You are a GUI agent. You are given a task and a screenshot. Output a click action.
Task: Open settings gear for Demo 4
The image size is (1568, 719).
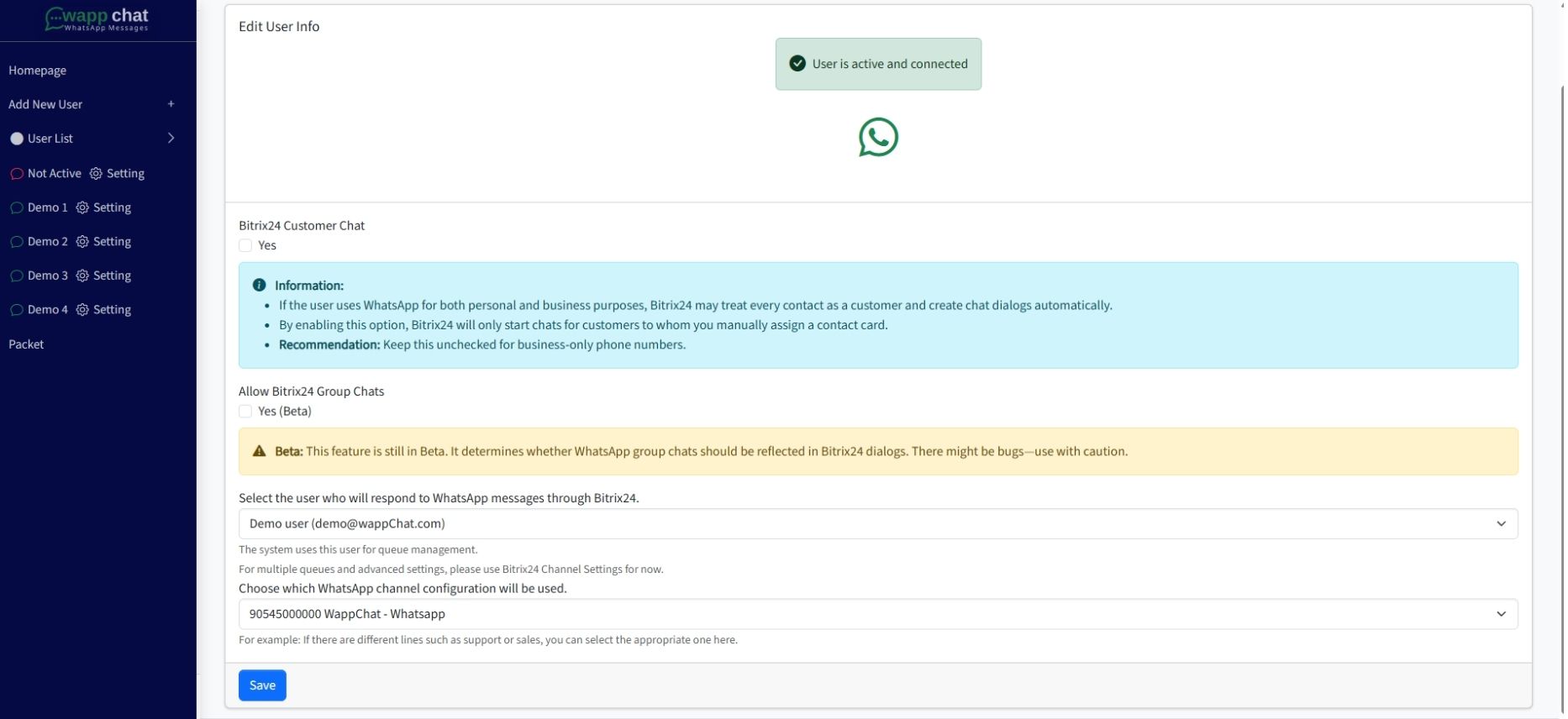(x=82, y=310)
